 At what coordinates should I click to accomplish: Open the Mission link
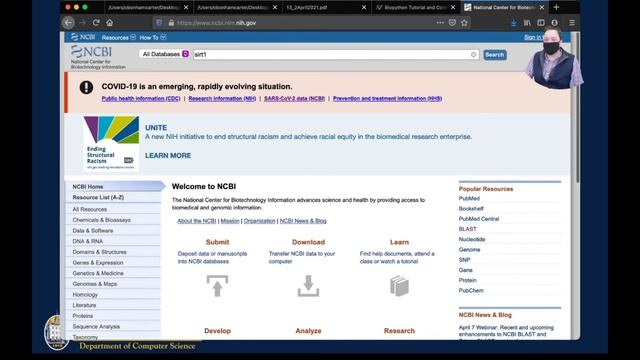pos(230,221)
